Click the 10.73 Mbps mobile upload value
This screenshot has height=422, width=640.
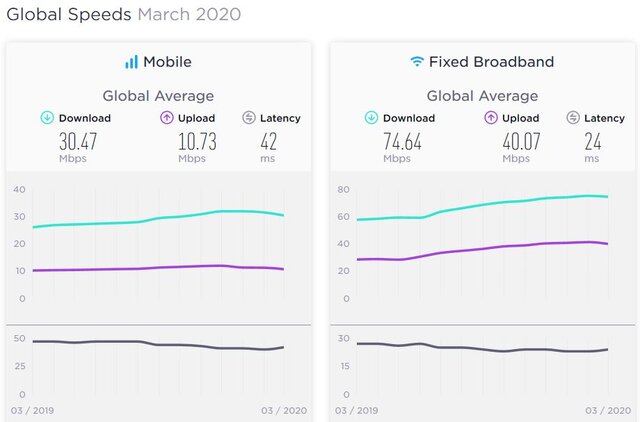192,141
